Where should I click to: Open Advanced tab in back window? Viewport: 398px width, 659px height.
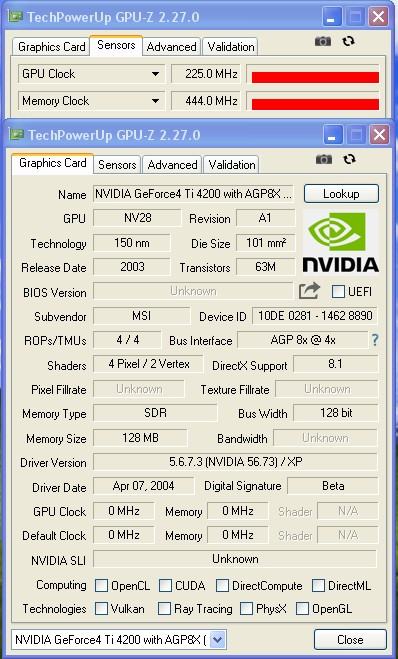coord(171,47)
